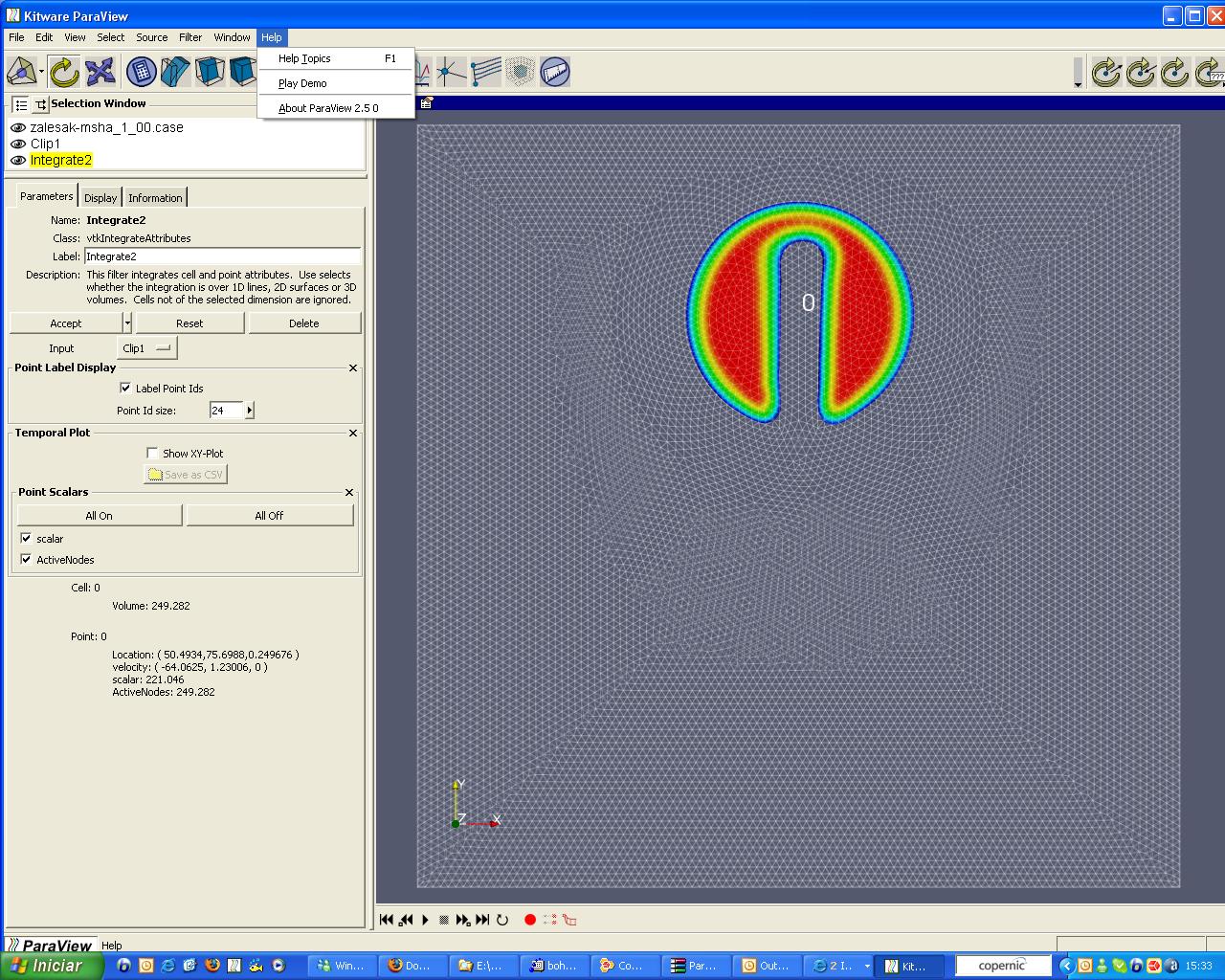1225x980 pixels.
Task: Click the navigation tree icon beside Selection Window
Action: point(40,104)
